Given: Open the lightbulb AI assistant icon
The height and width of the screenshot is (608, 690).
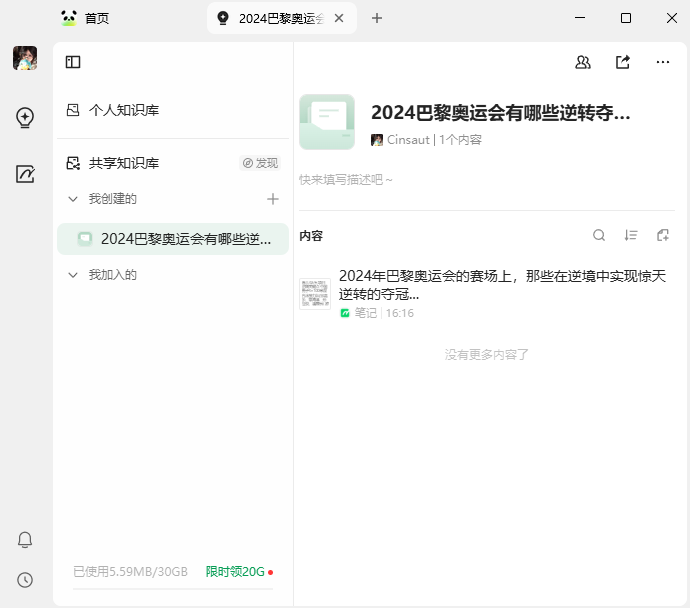Looking at the screenshot, I should [25, 118].
